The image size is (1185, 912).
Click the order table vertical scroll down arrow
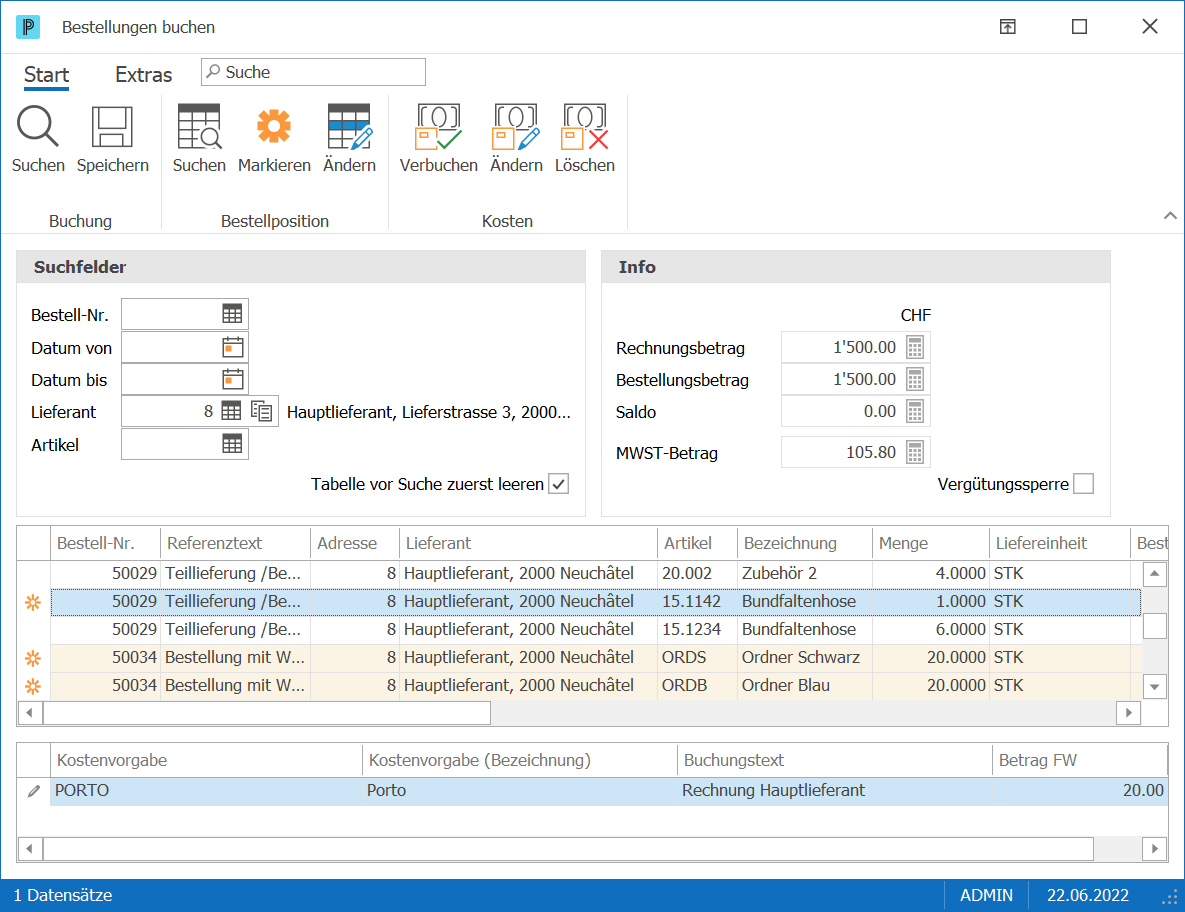1154,687
